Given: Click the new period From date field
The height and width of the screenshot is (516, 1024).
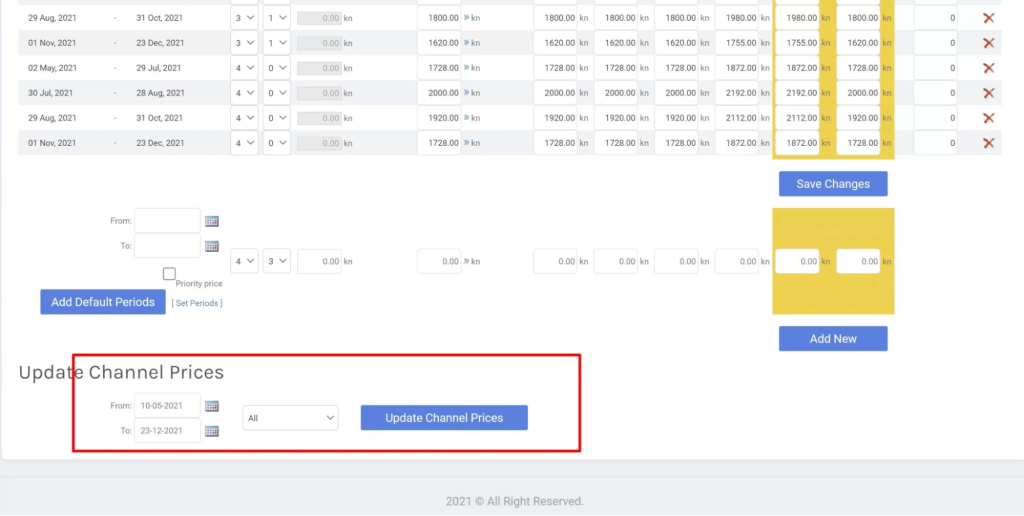Looking at the screenshot, I should [167, 221].
